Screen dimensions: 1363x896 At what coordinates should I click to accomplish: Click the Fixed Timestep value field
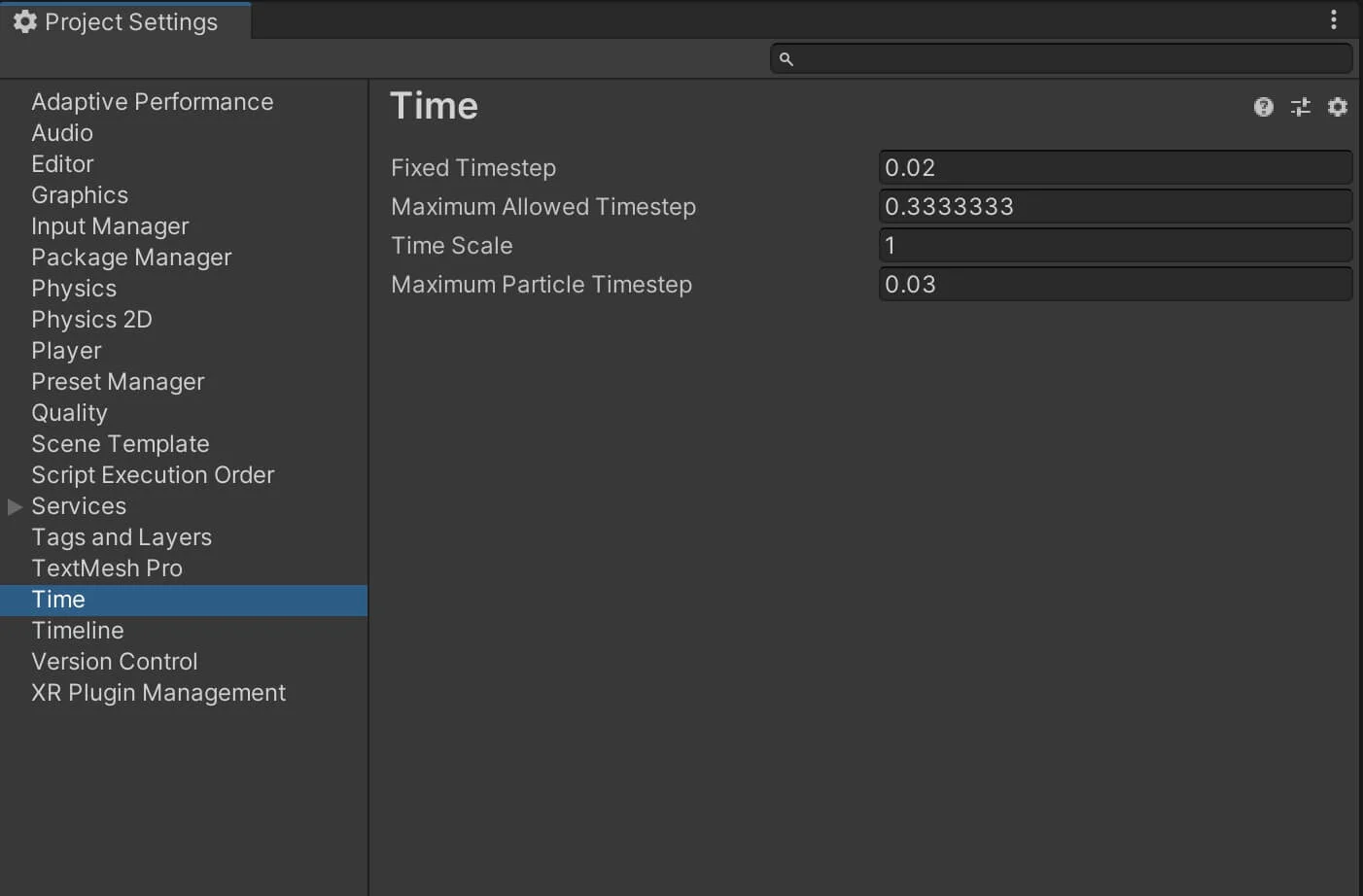[x=1114, y=168]
